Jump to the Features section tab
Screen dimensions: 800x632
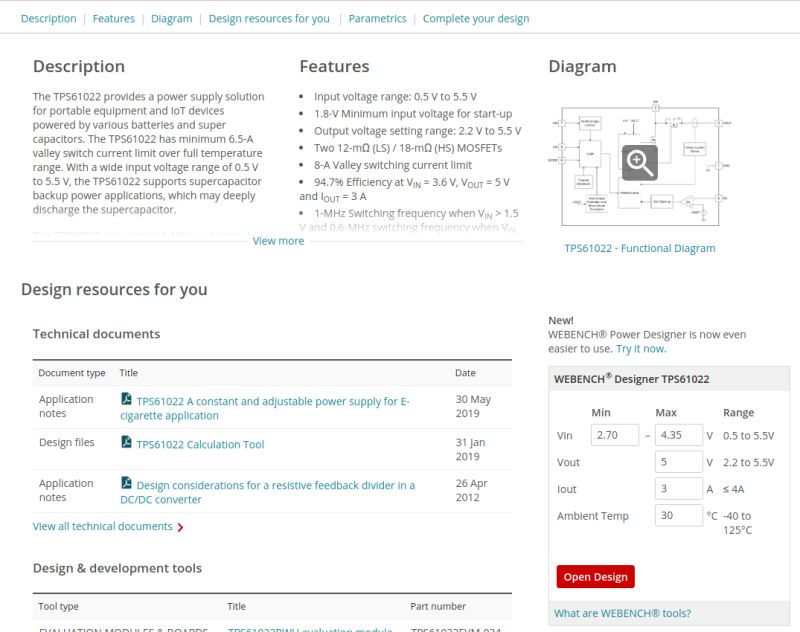(x=114, y=19)
